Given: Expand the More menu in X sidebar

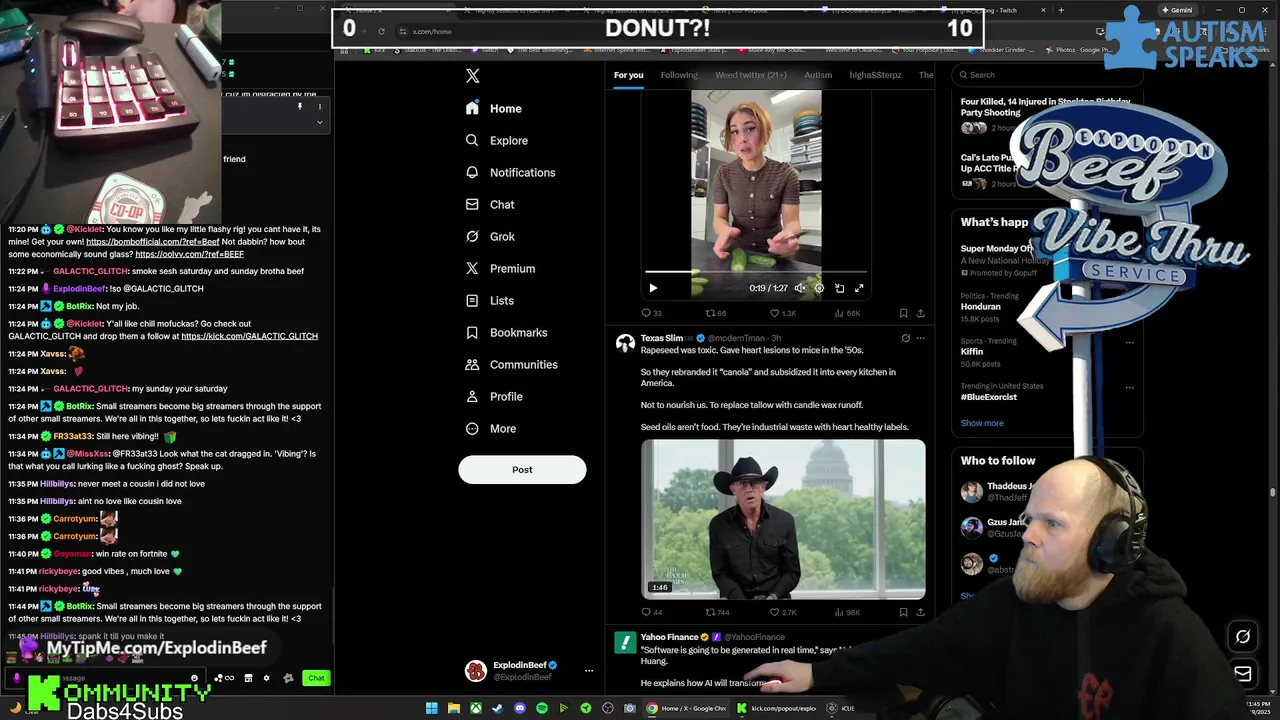Looking at the screenshot, I should [x=491, y=428].
